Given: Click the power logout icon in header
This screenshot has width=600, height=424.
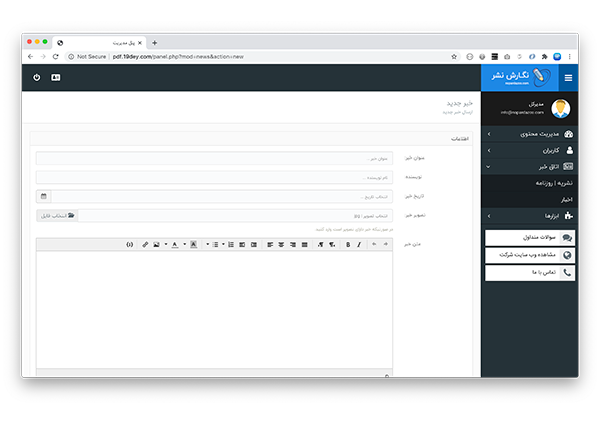Looking at the screenshot, I should tap(37, 77).
